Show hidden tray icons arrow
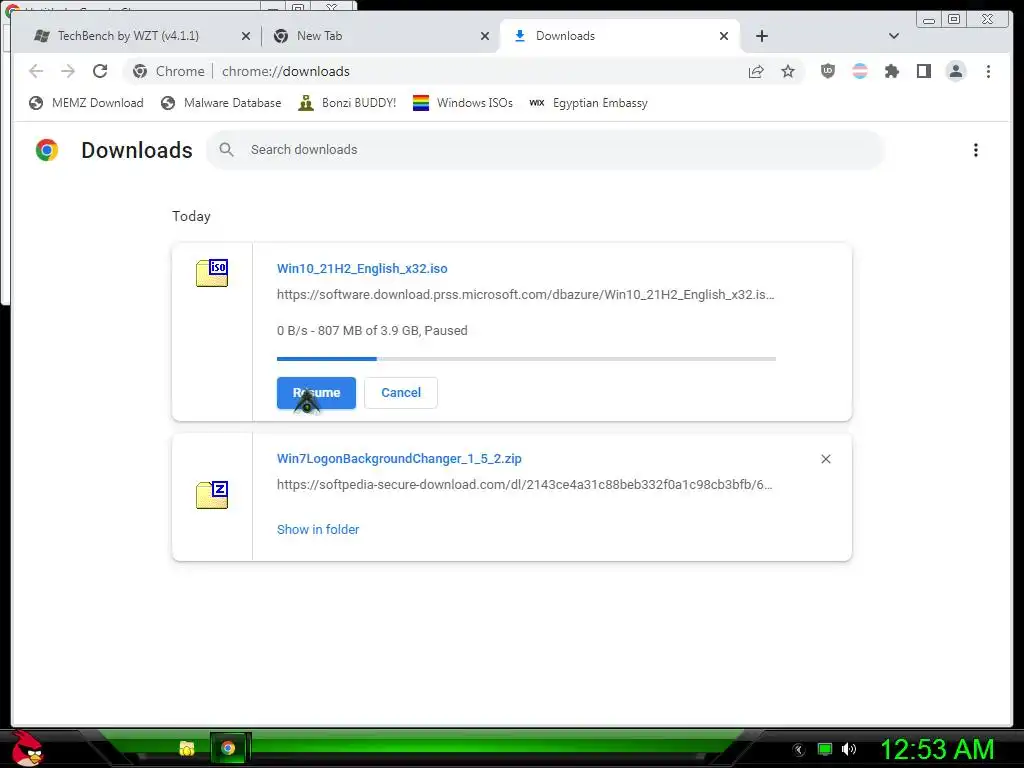 [x=798, y=750]
